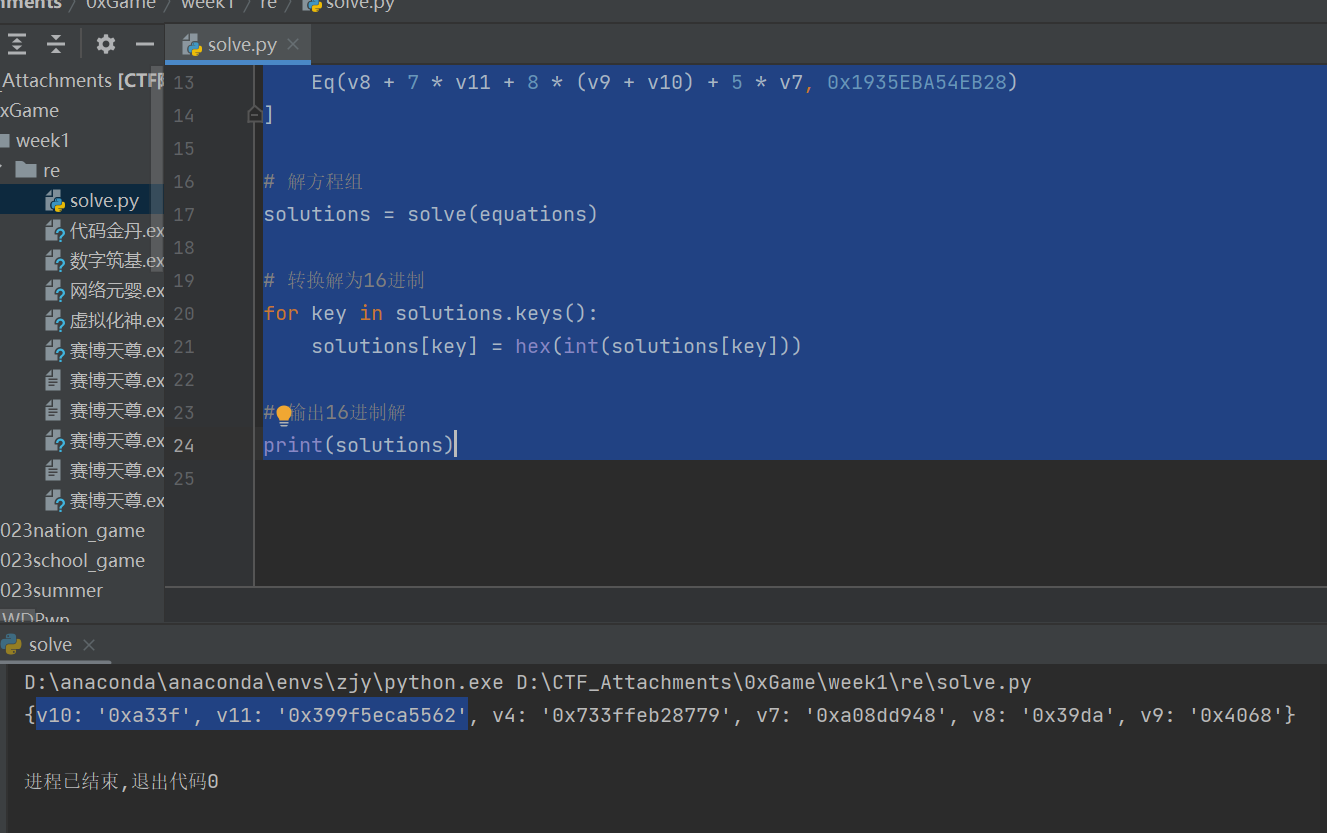This screenshot has width=1327, height=833.
Task: Click the Python icon on solve.py editor tab
Action: (x=192, y=45)
